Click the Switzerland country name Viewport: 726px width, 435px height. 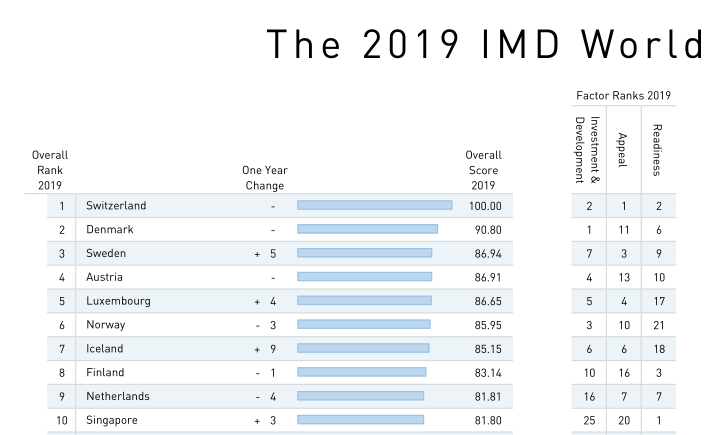coord(116,206)
